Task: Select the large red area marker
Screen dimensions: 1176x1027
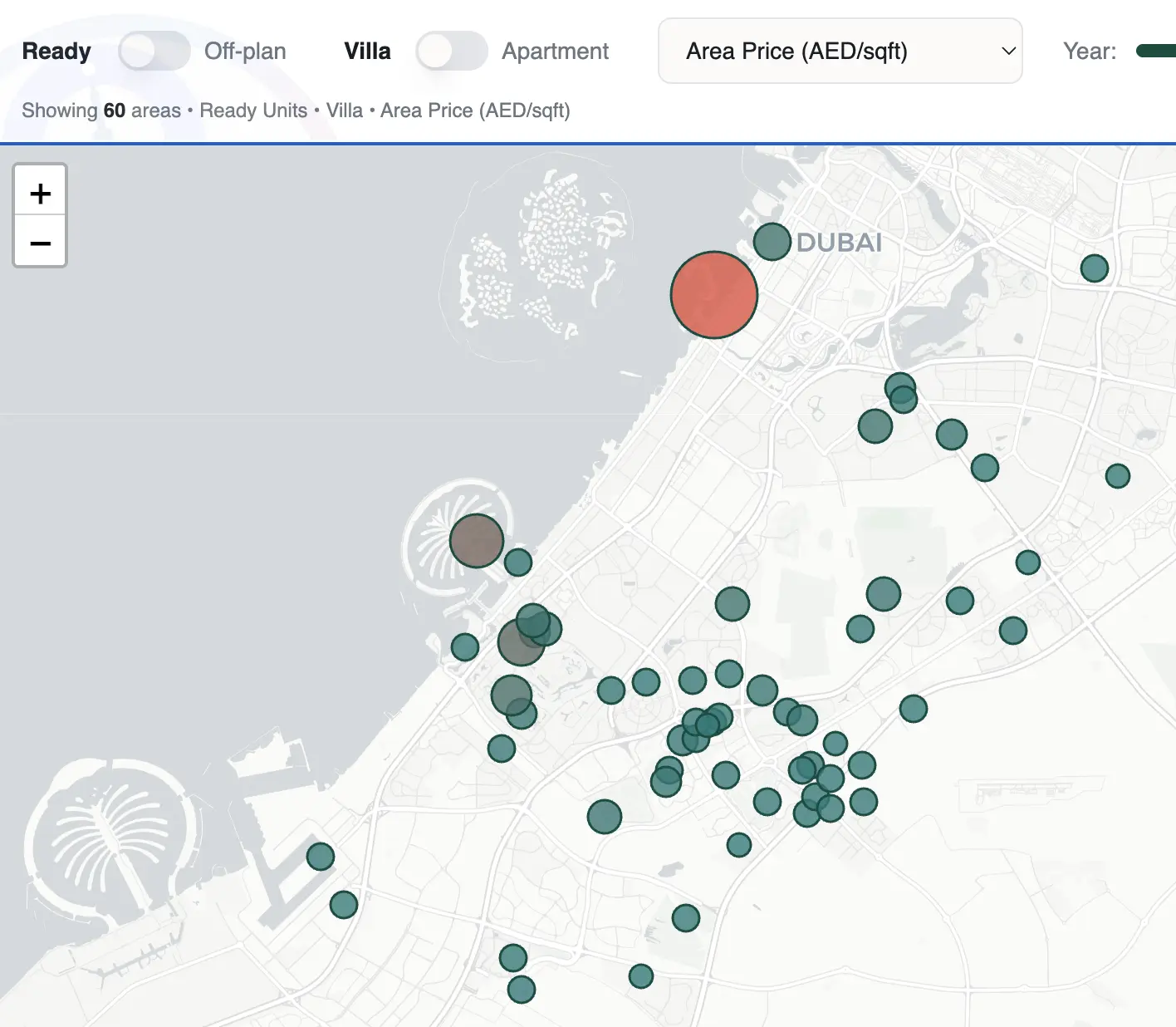Action: pos(713,295)
